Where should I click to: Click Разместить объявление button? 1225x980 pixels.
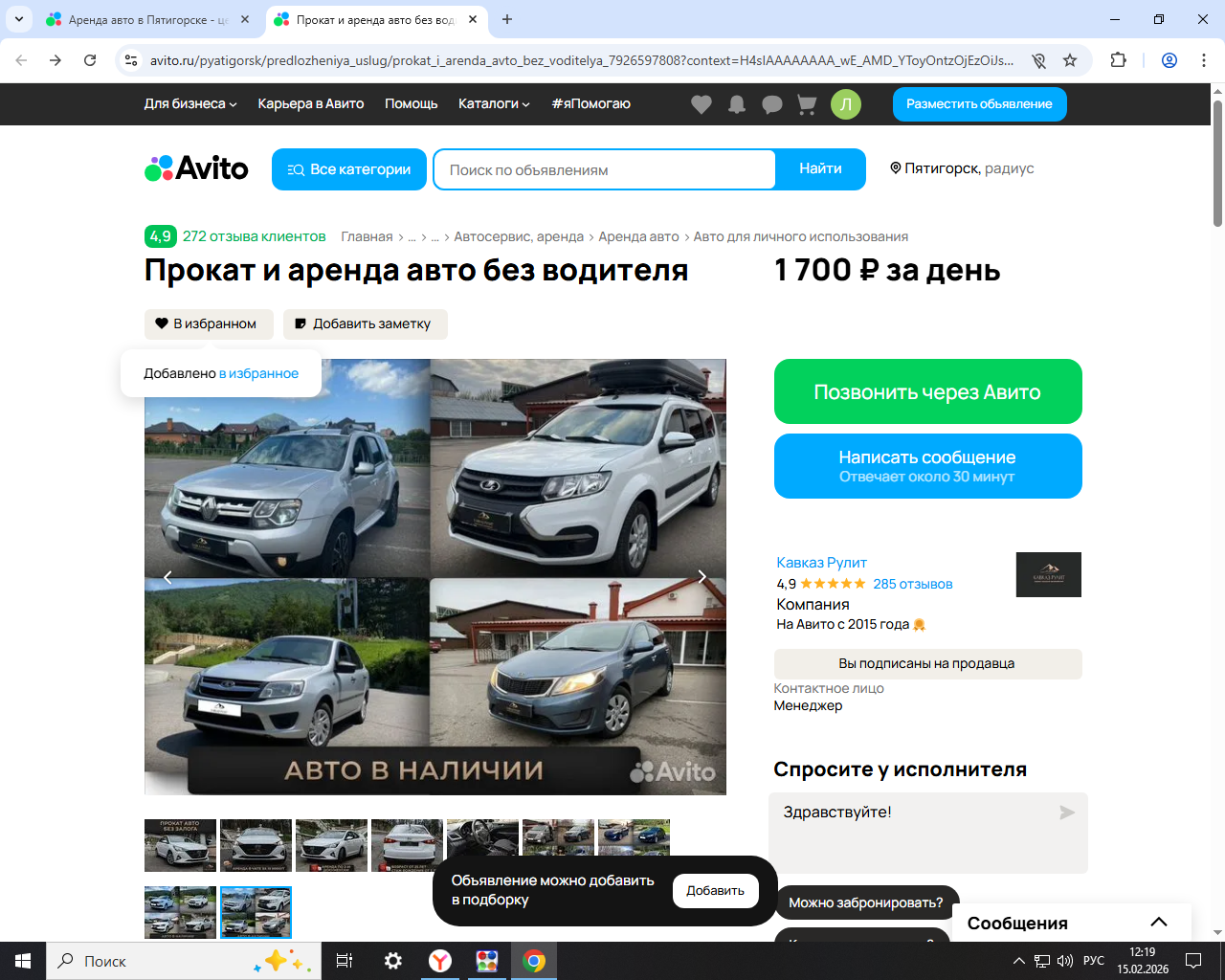980,104
